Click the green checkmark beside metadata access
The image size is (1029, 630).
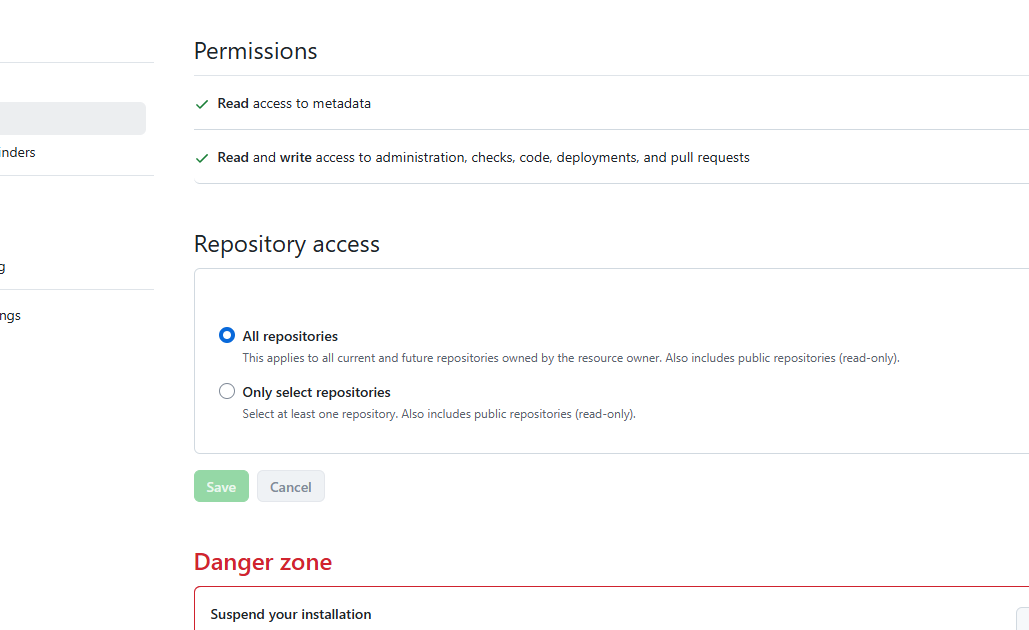coord(202,104)
